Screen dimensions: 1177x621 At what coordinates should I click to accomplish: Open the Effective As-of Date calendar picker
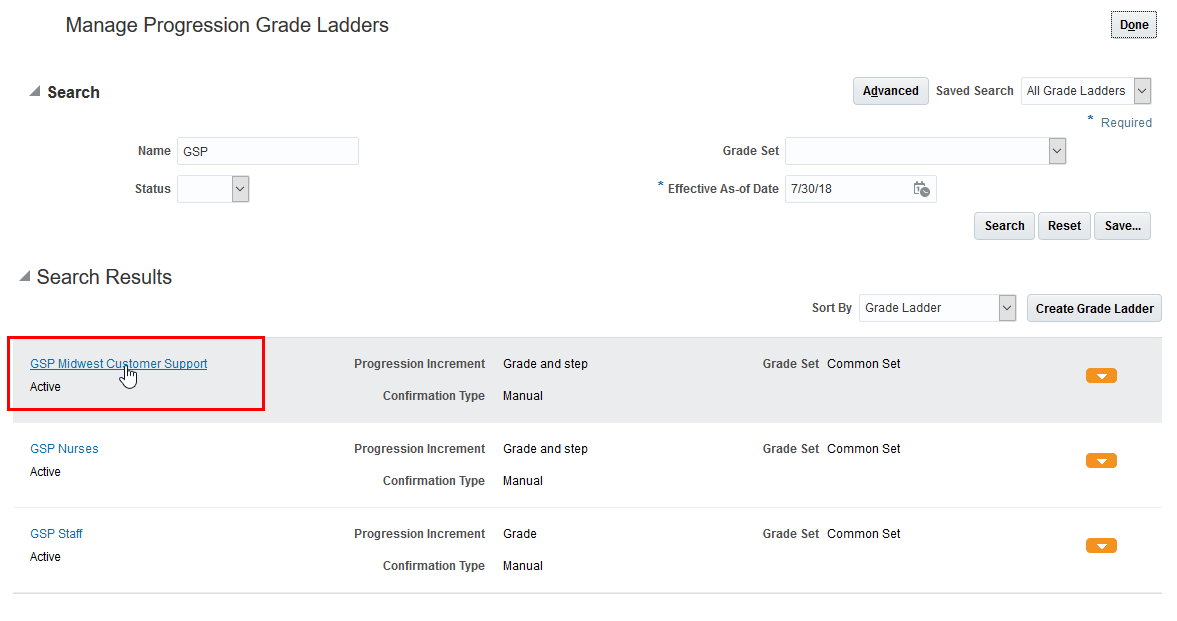(x=921, y=189)
